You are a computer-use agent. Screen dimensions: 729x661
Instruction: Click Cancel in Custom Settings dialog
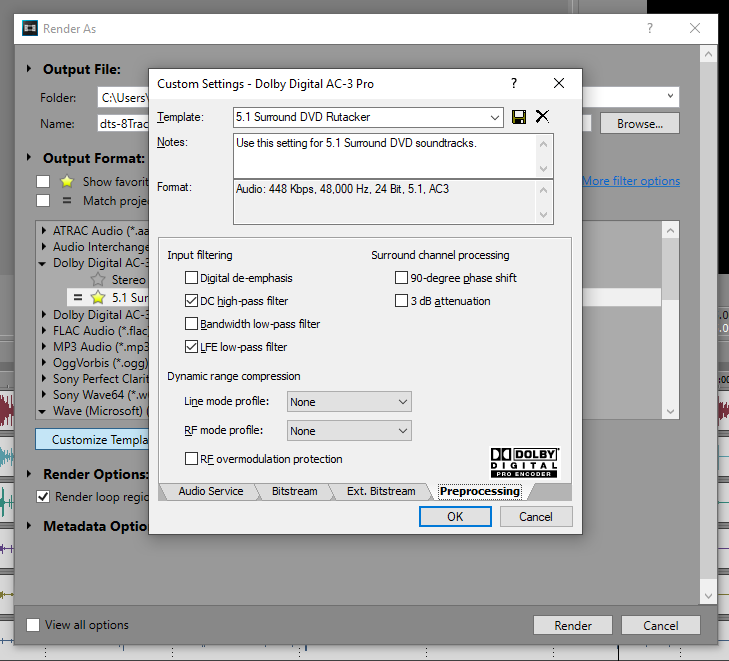536,516
